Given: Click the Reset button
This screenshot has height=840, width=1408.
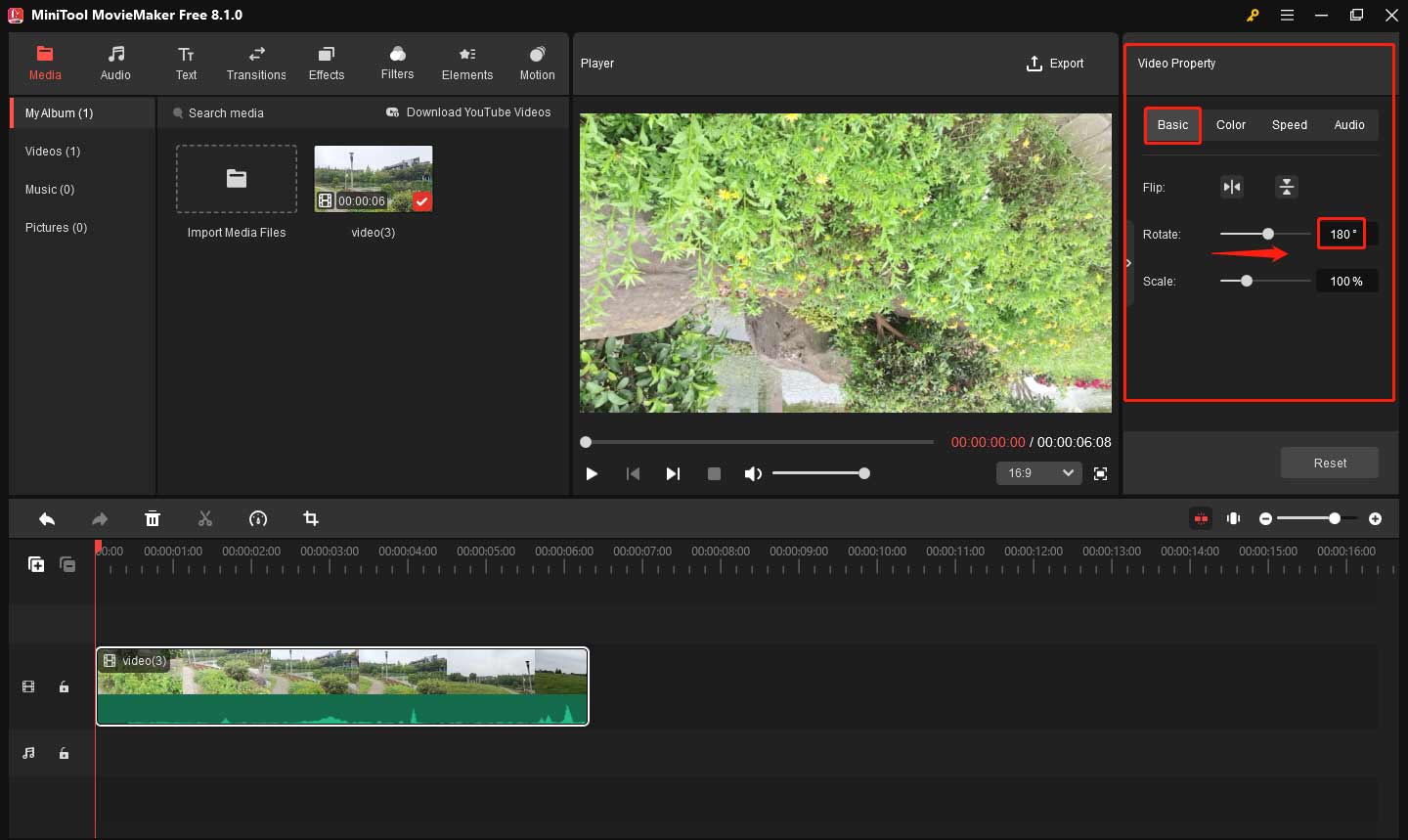Looking at the screenshot, I should [1330, 463].
